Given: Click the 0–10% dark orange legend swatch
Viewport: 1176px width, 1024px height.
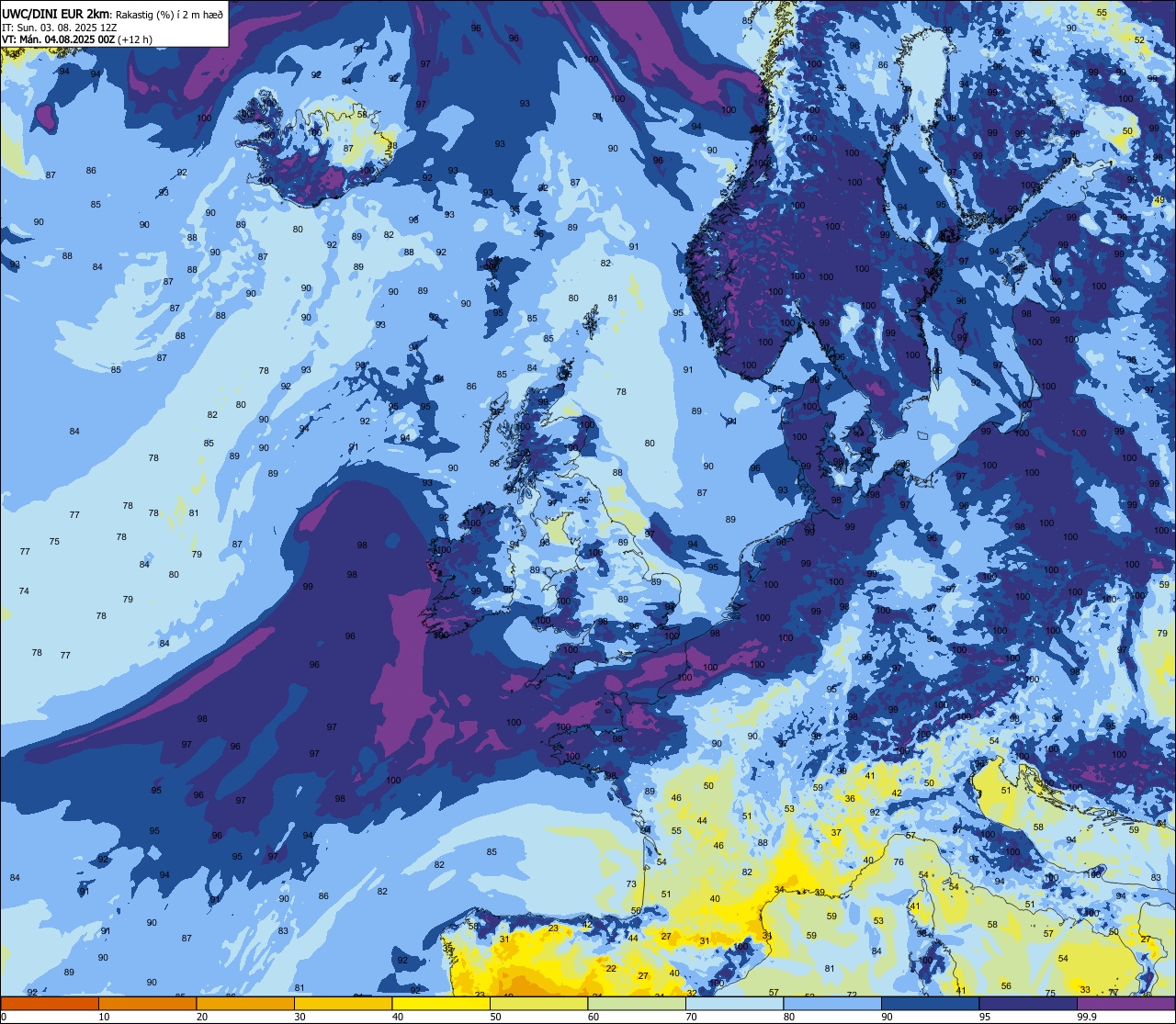Looking at the screenshot, I should [50, 1003].
